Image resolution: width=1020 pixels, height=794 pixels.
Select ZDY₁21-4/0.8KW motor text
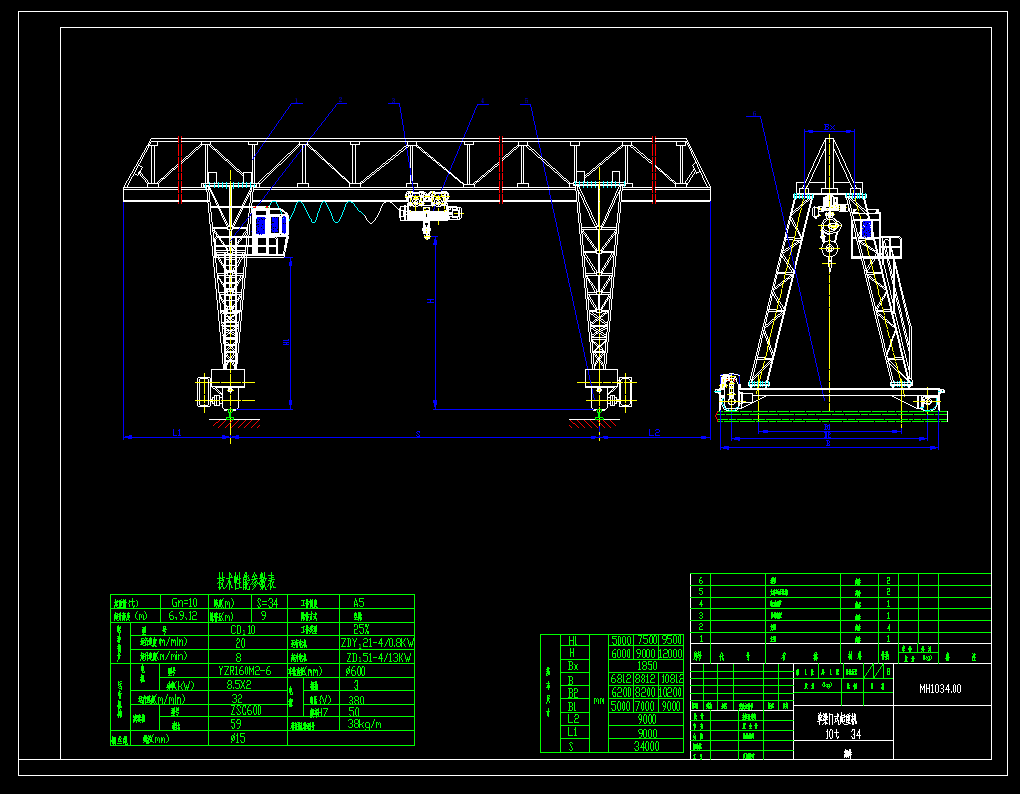click(x=377, y=643)
